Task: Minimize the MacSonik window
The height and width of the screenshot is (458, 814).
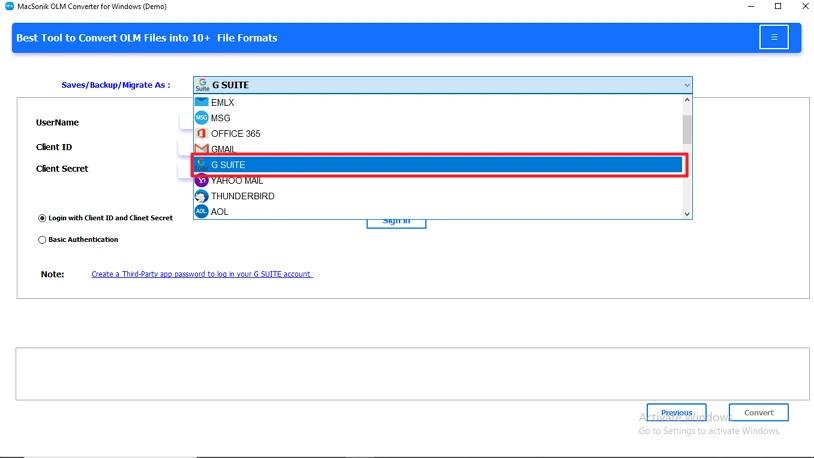Action: (x=751, y=6)
